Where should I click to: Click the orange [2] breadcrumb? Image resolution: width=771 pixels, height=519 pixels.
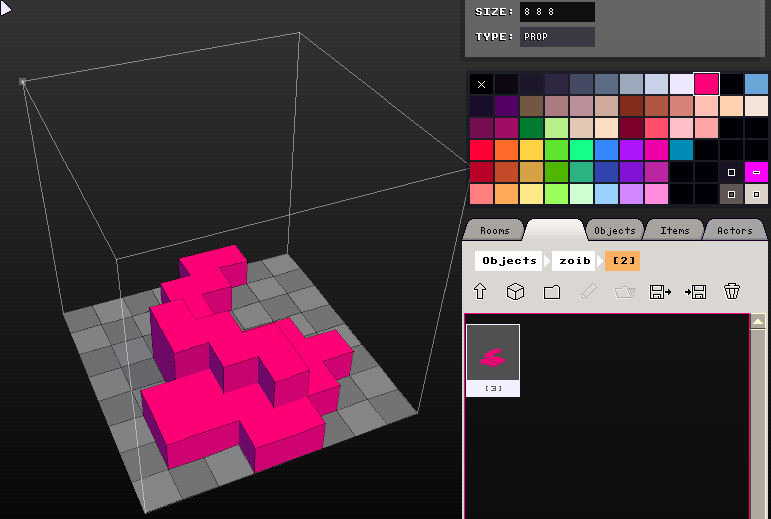(623, 260)
